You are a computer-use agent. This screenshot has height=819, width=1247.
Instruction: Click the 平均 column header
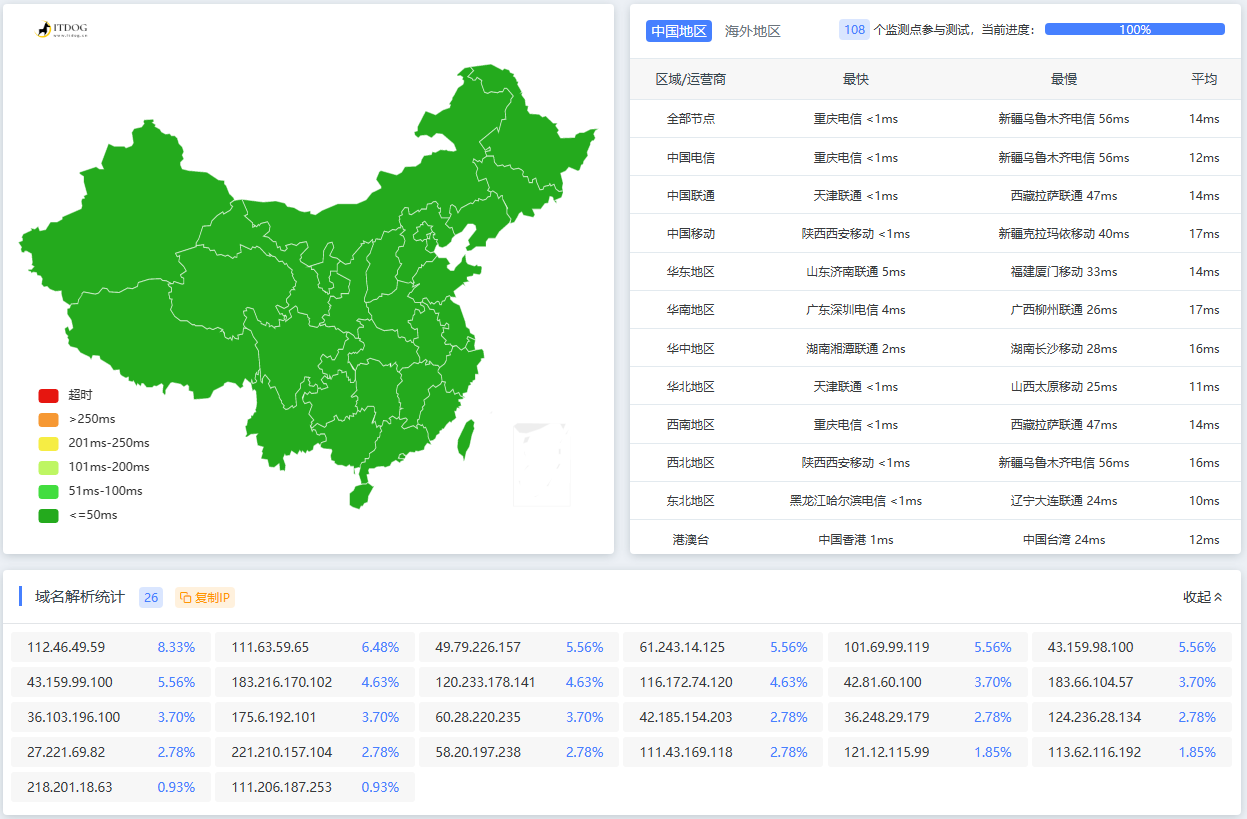click(1203, 79)
